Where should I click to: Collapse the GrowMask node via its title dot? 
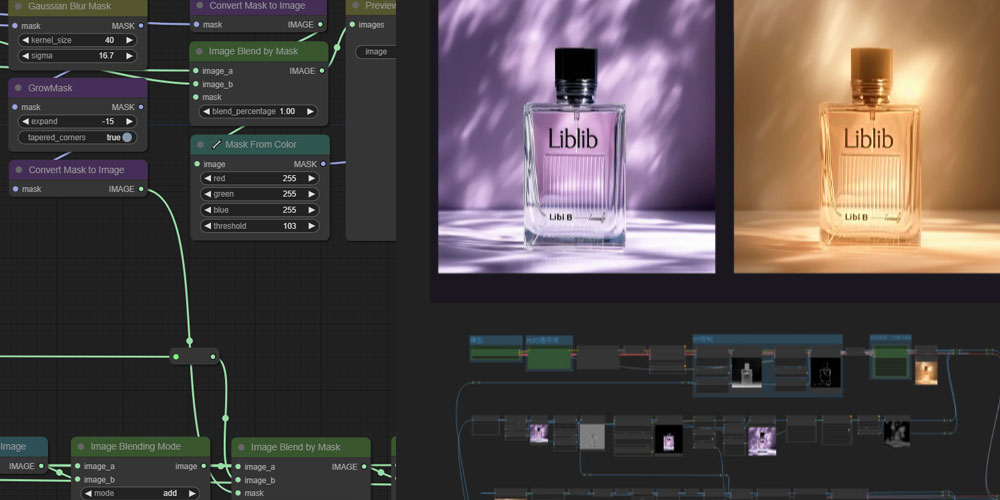coord(18,87)
